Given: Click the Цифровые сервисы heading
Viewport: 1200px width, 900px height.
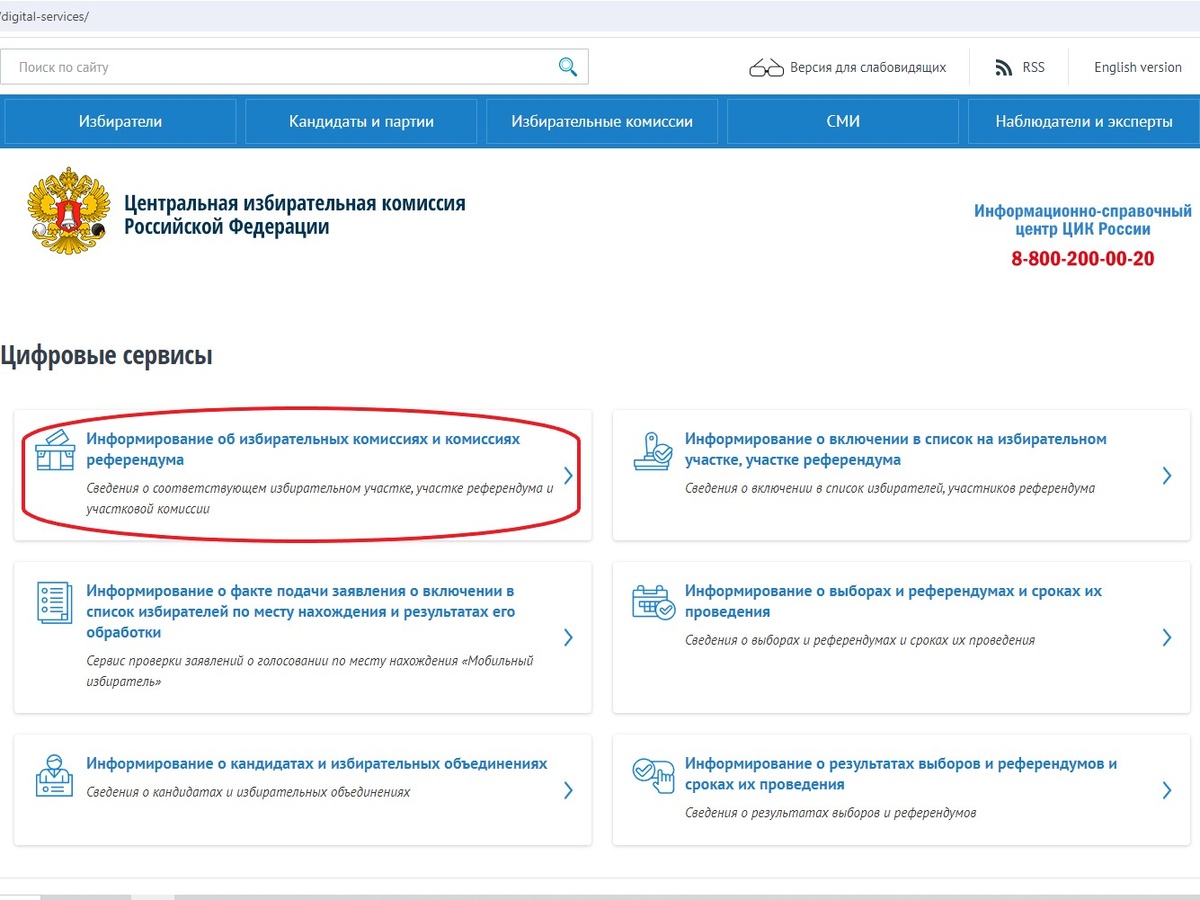Looking at the screenshot, I should 106,355.
